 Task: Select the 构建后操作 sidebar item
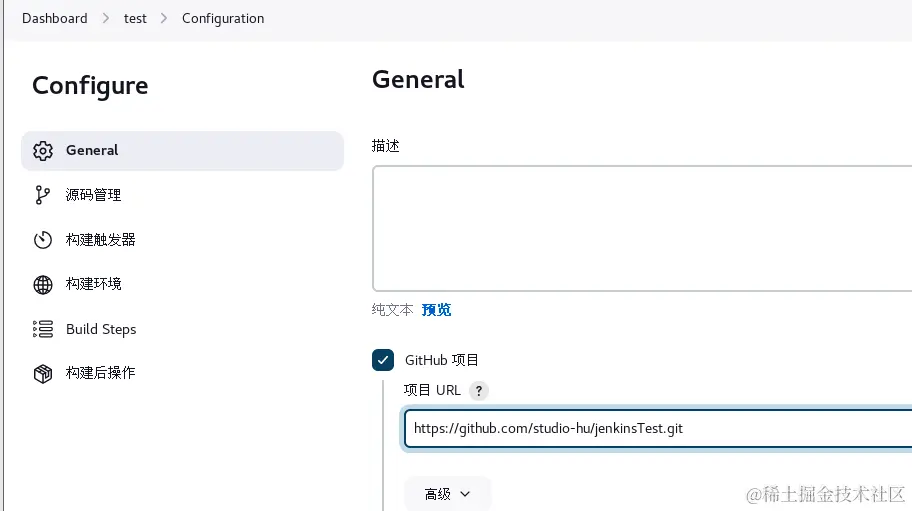[x=101, y=373]
